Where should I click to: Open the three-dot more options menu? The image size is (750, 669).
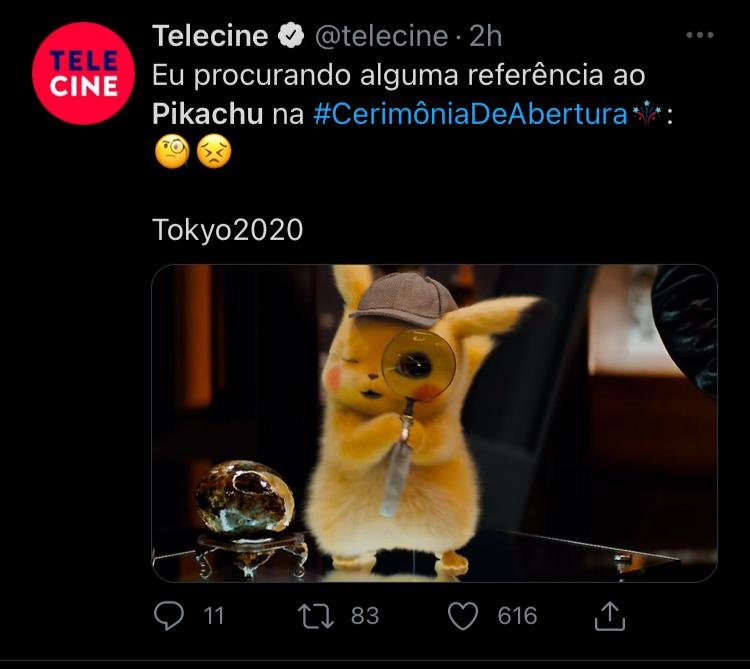pyautogui.click(x=699, y=35)
